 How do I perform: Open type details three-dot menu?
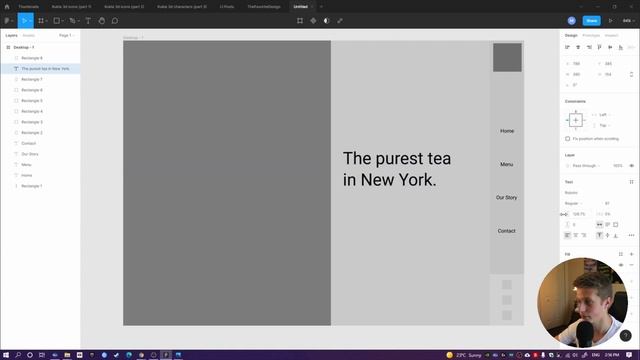coord(631,235)
